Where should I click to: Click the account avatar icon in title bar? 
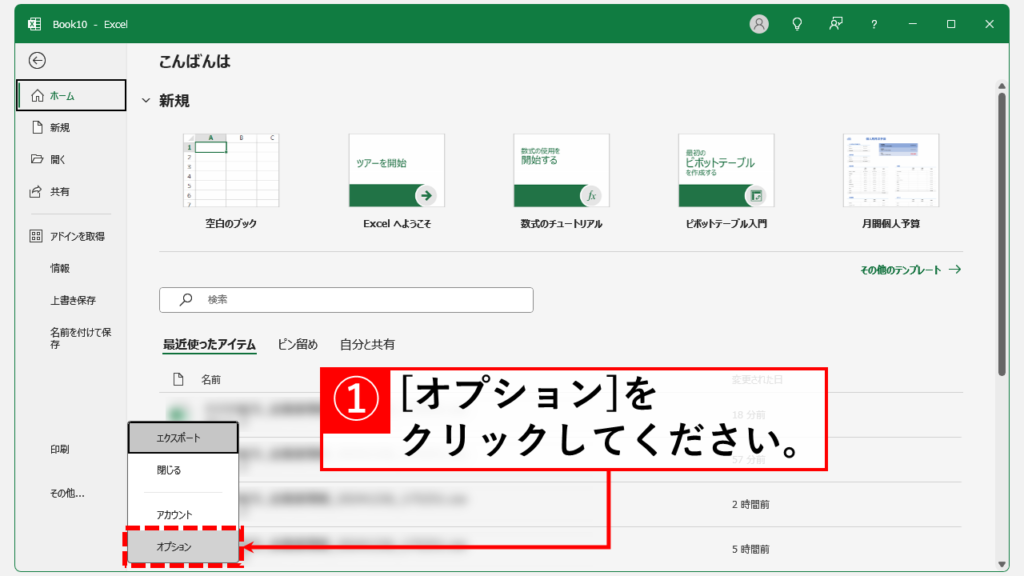[758, 24]
